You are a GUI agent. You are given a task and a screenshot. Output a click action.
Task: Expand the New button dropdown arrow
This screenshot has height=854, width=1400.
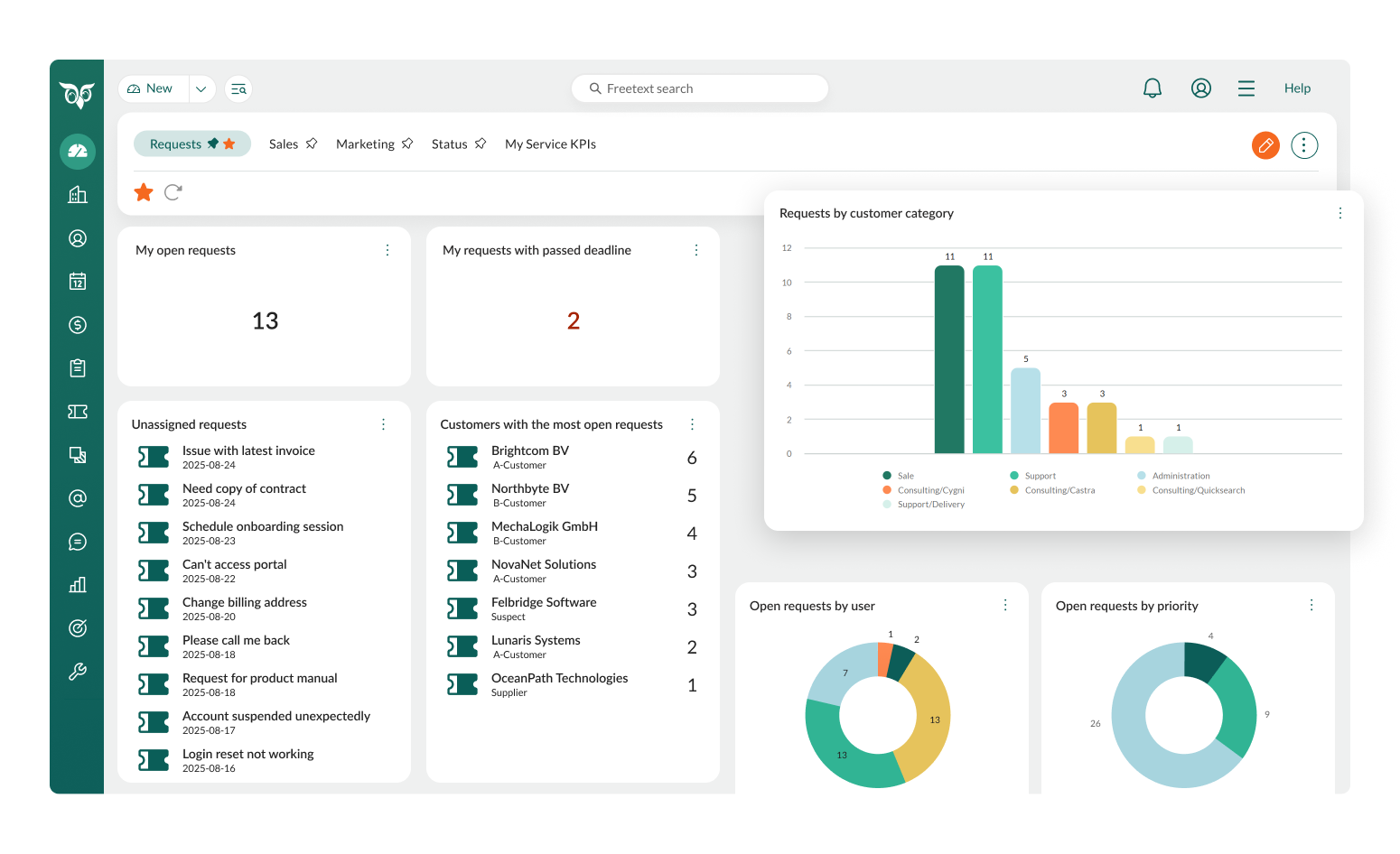(x=201, y=88)
